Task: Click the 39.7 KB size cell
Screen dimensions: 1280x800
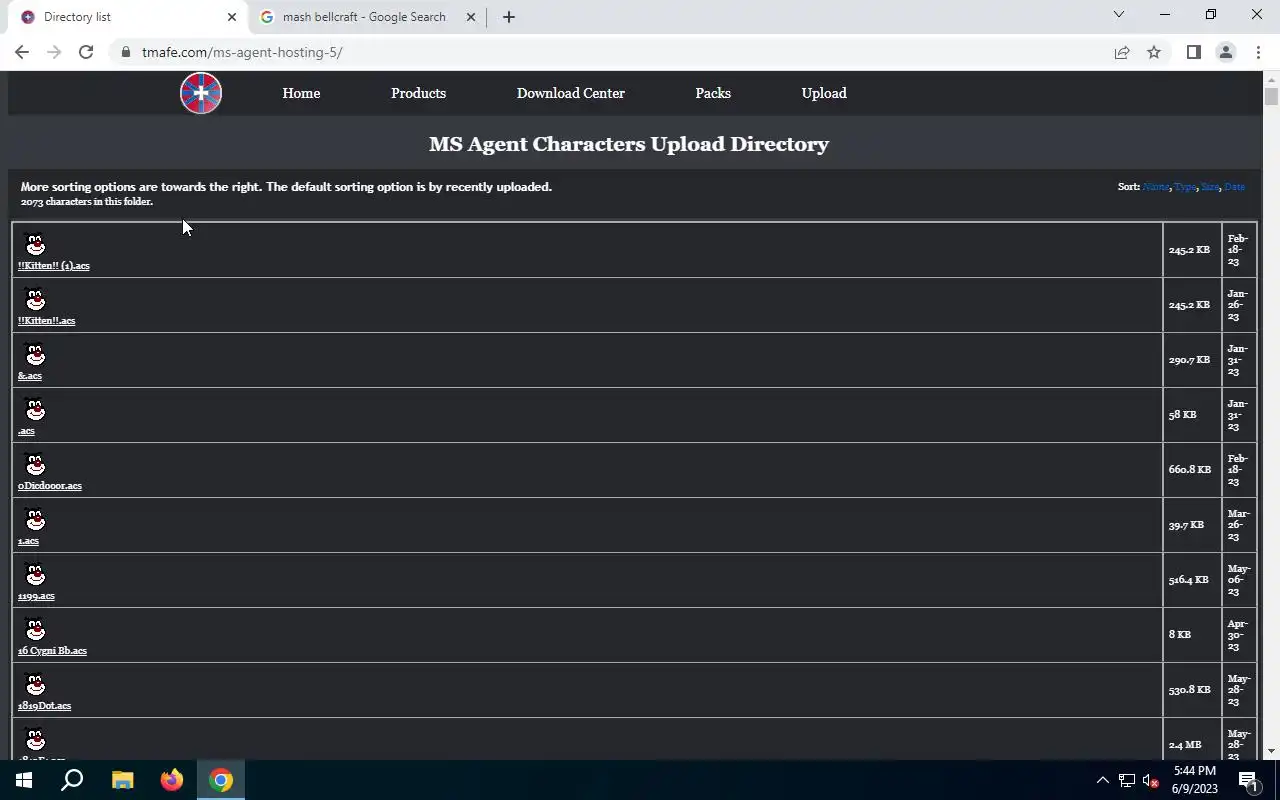Action: pyautogui.click(x=1192, y=525)
